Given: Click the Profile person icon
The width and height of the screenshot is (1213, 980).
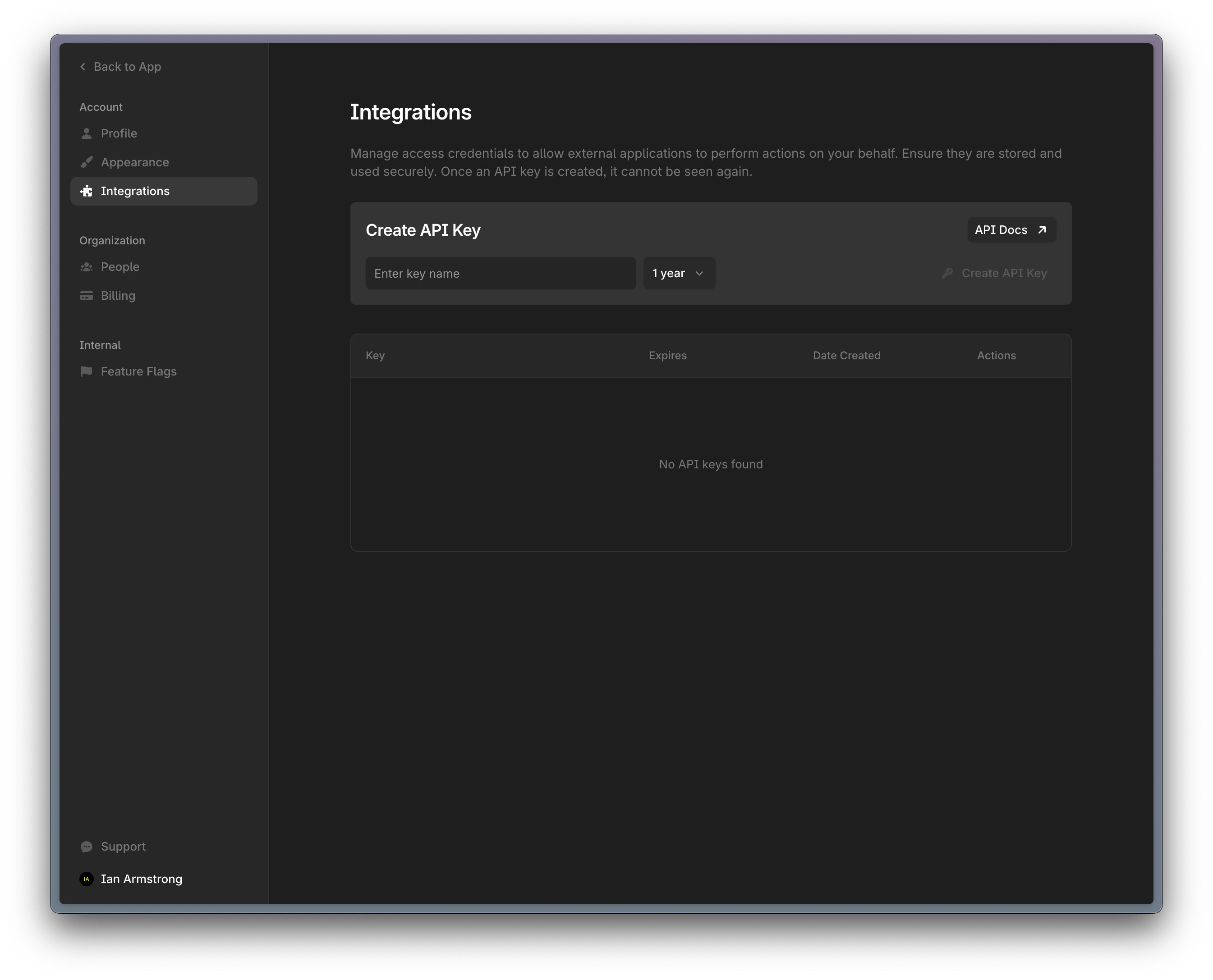Looking at the screenshot, I should tap(87, 133).
